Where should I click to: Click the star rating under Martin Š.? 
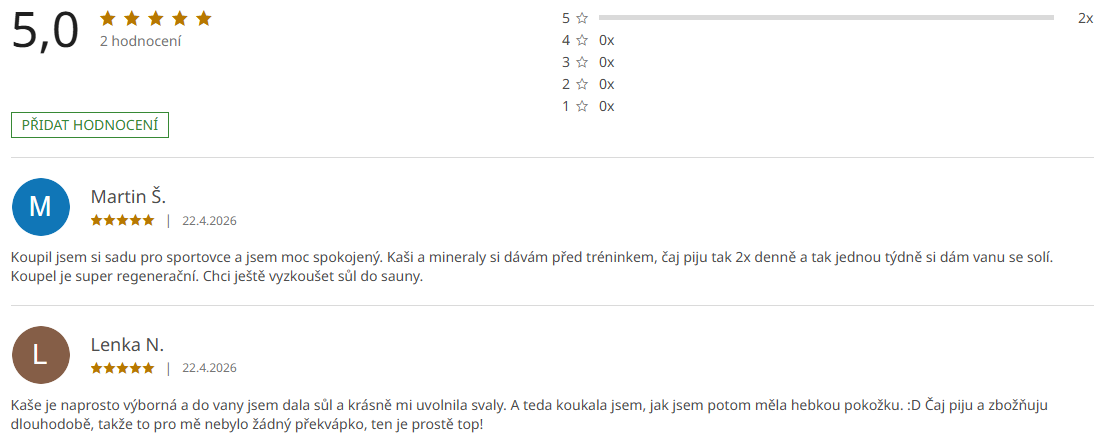point(122,220)
